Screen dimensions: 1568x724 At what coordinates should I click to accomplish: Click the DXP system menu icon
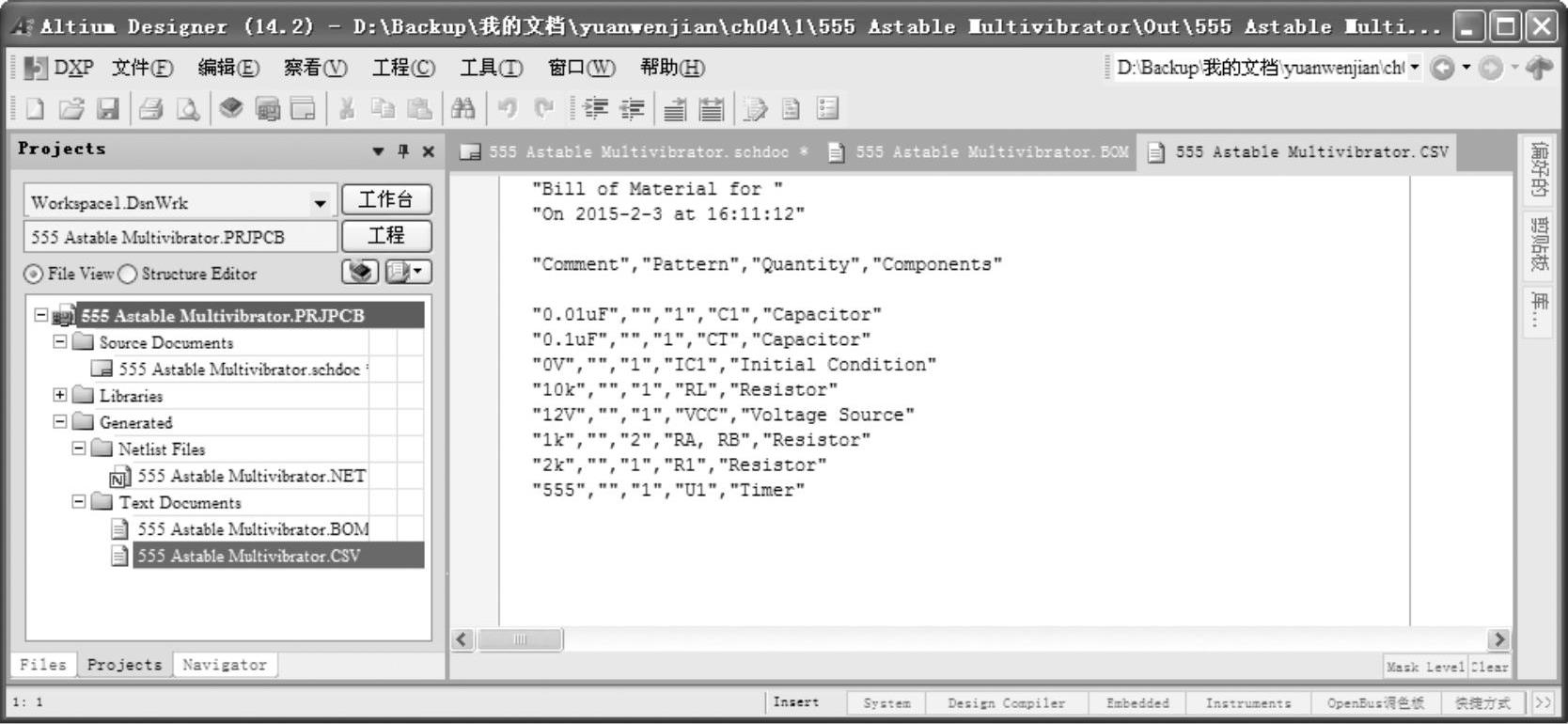coord(36,68)
